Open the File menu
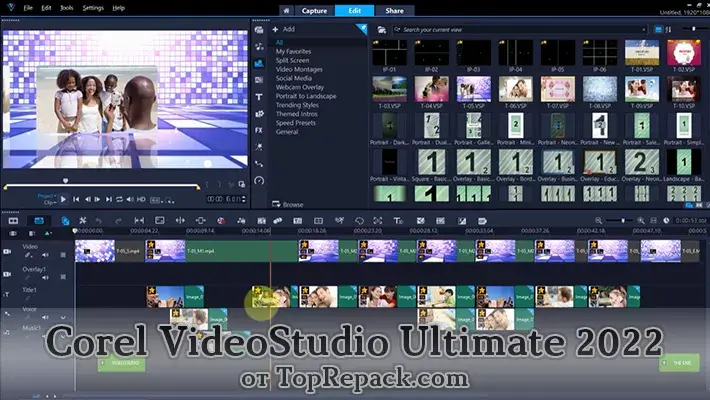This screenshot has height=400, width=710. [28, 8]
